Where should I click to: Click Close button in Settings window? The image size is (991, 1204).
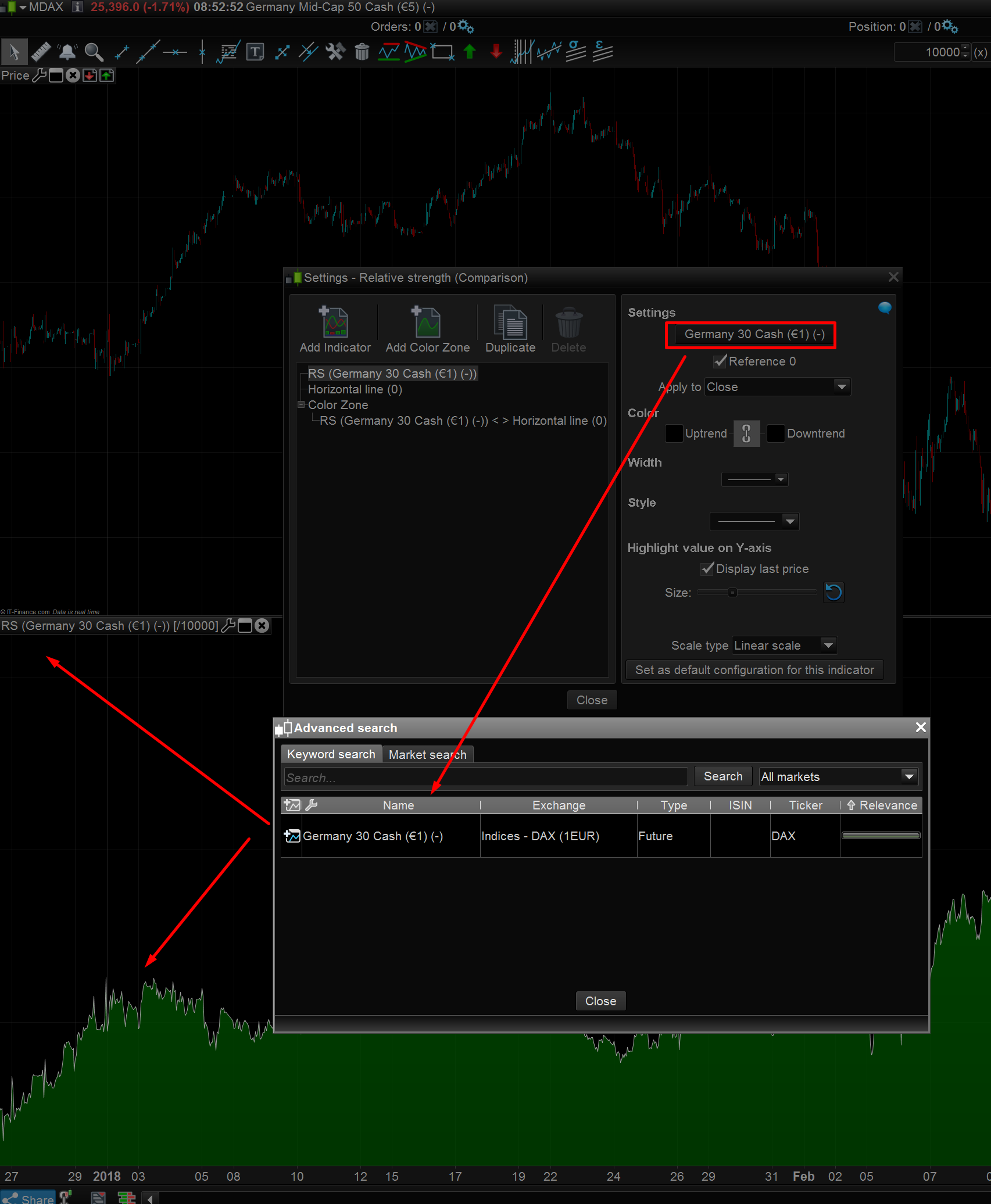[592, 700]
